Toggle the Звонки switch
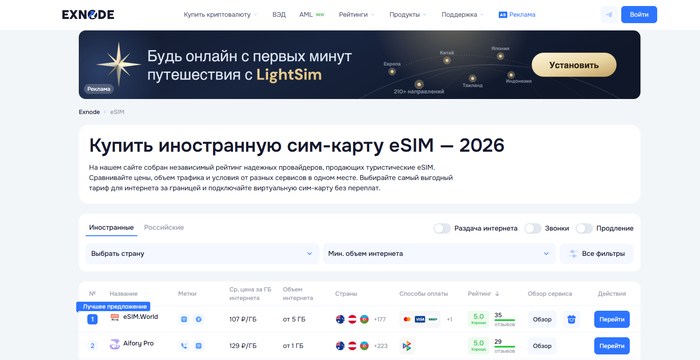 [x=533, y=228]
